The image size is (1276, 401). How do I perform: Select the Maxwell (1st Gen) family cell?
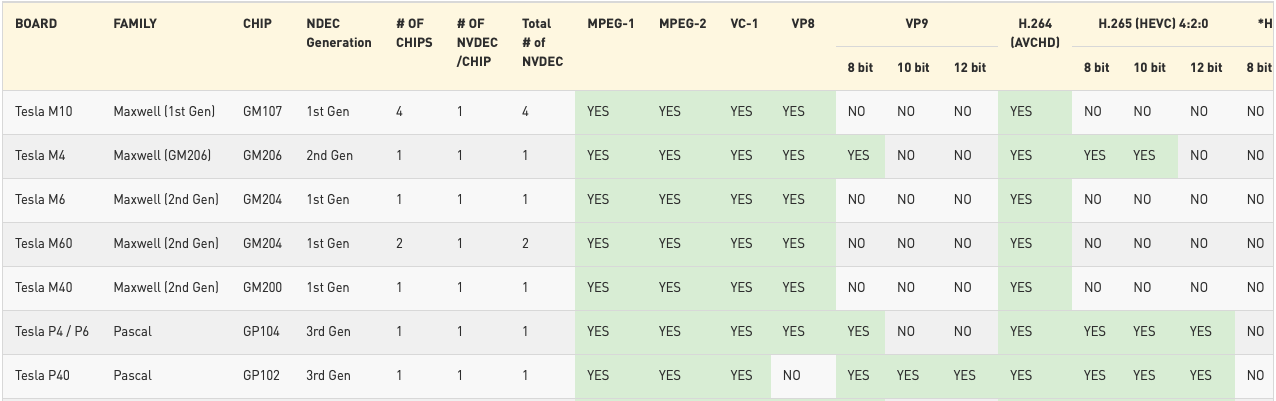(164, 111)
